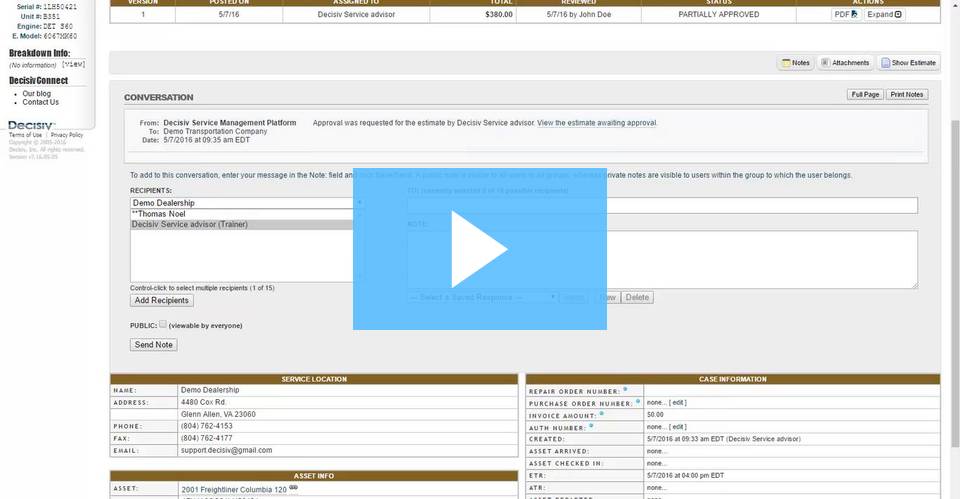The image size is (960, 499).
Task: View Breakdown Info details
Action: (73, 64)
